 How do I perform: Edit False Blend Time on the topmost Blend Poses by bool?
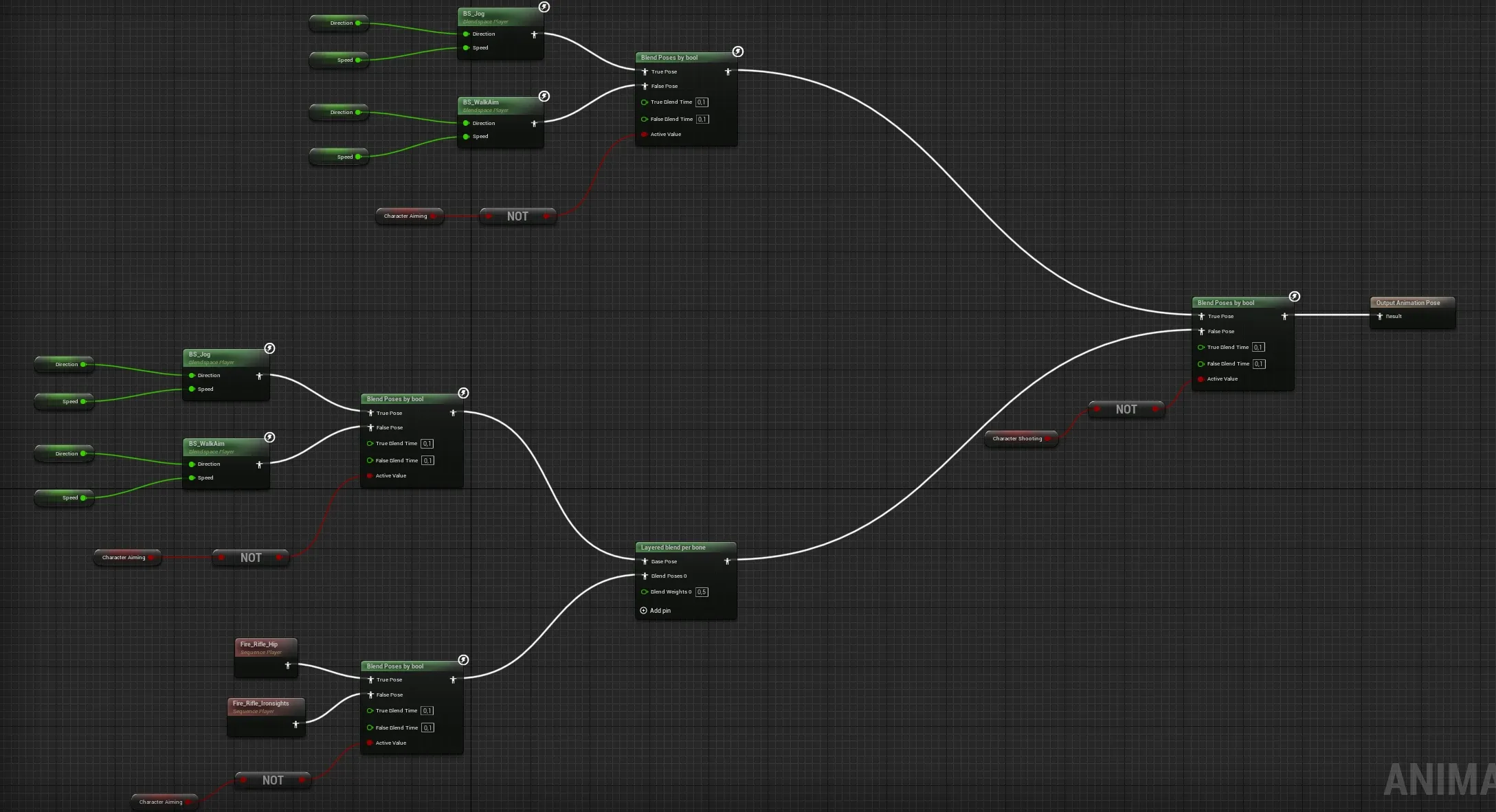coord(702,120)
